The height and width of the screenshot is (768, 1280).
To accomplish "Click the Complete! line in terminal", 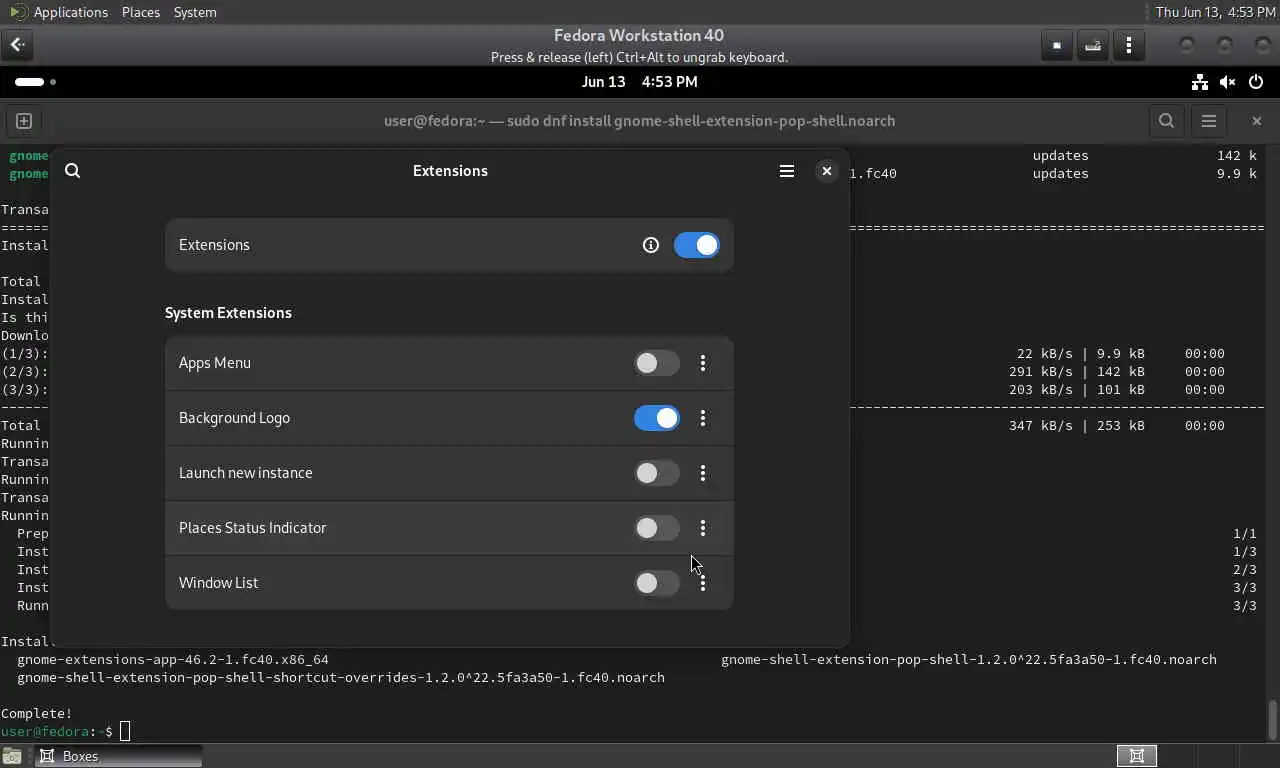I will coord(37,713).
